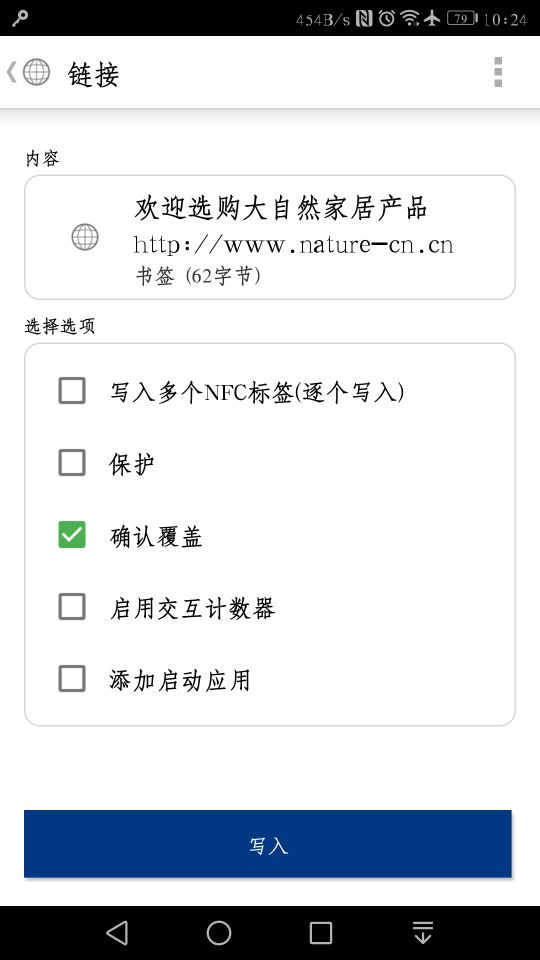Open the three-dot overflow menu
540x960 pixels.
pos(498,72)
